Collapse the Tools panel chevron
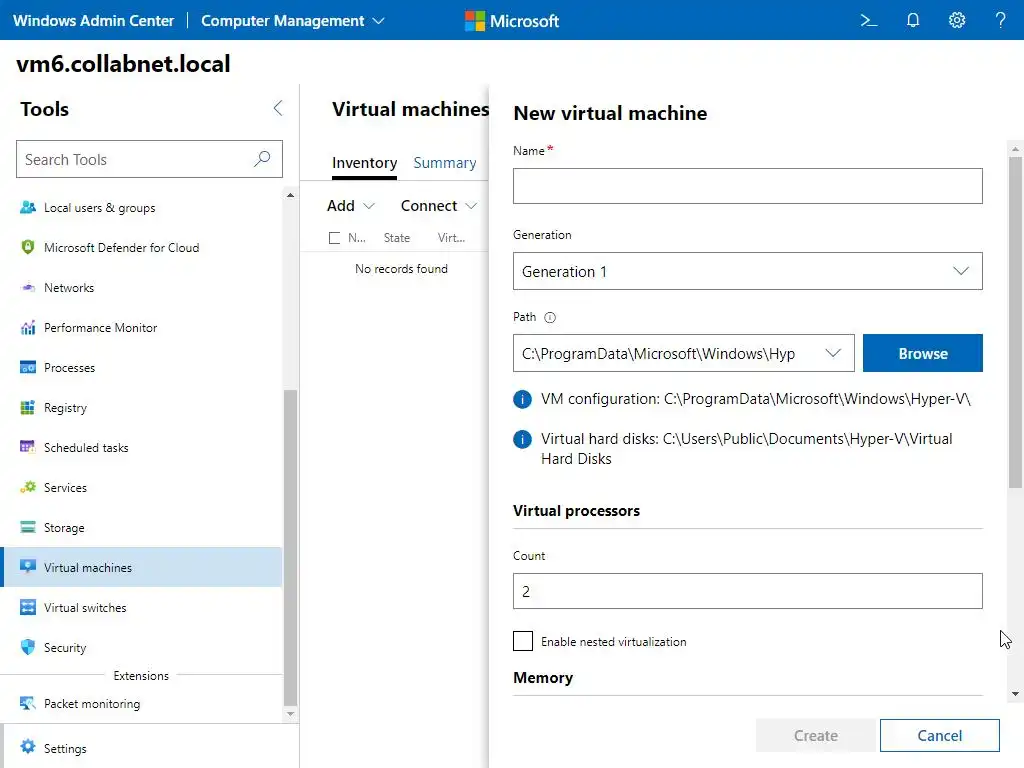The image size is (1024, 768). pyautogui.click(x=278, y=109)
